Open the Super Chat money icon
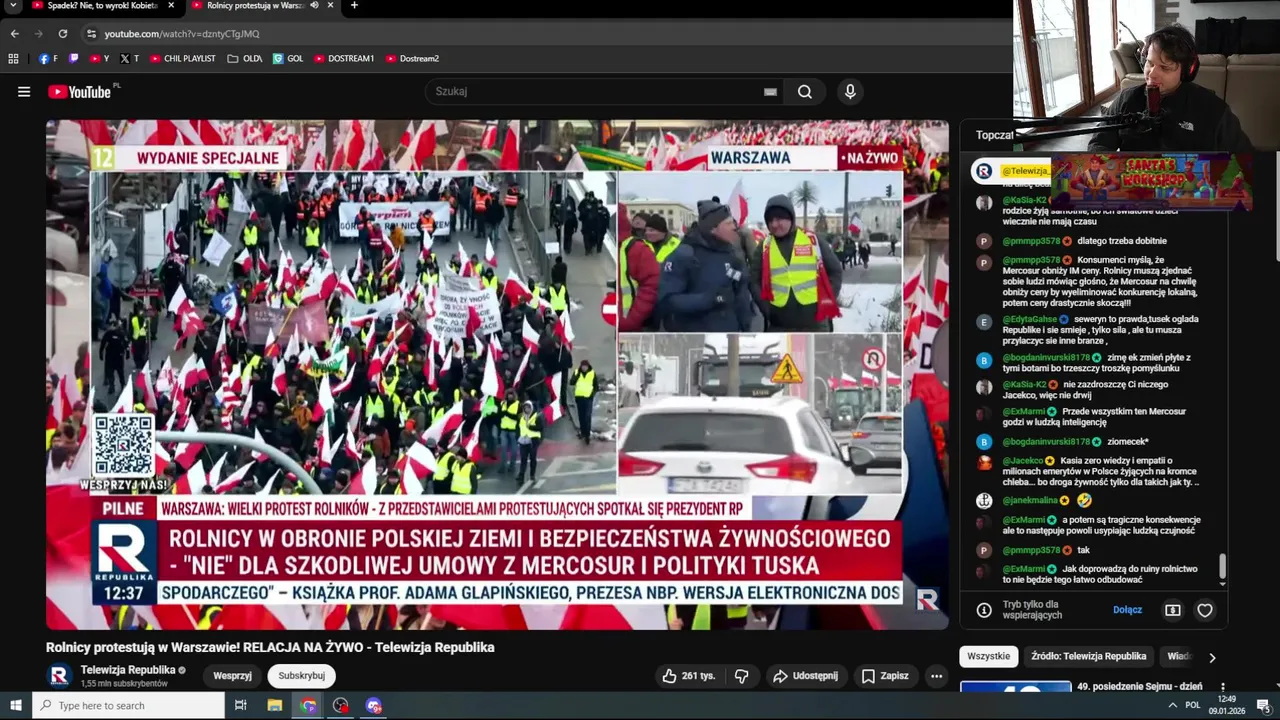Viewport: 1280px width, 720px height. pyautogui.click(x=1173, y=610)
